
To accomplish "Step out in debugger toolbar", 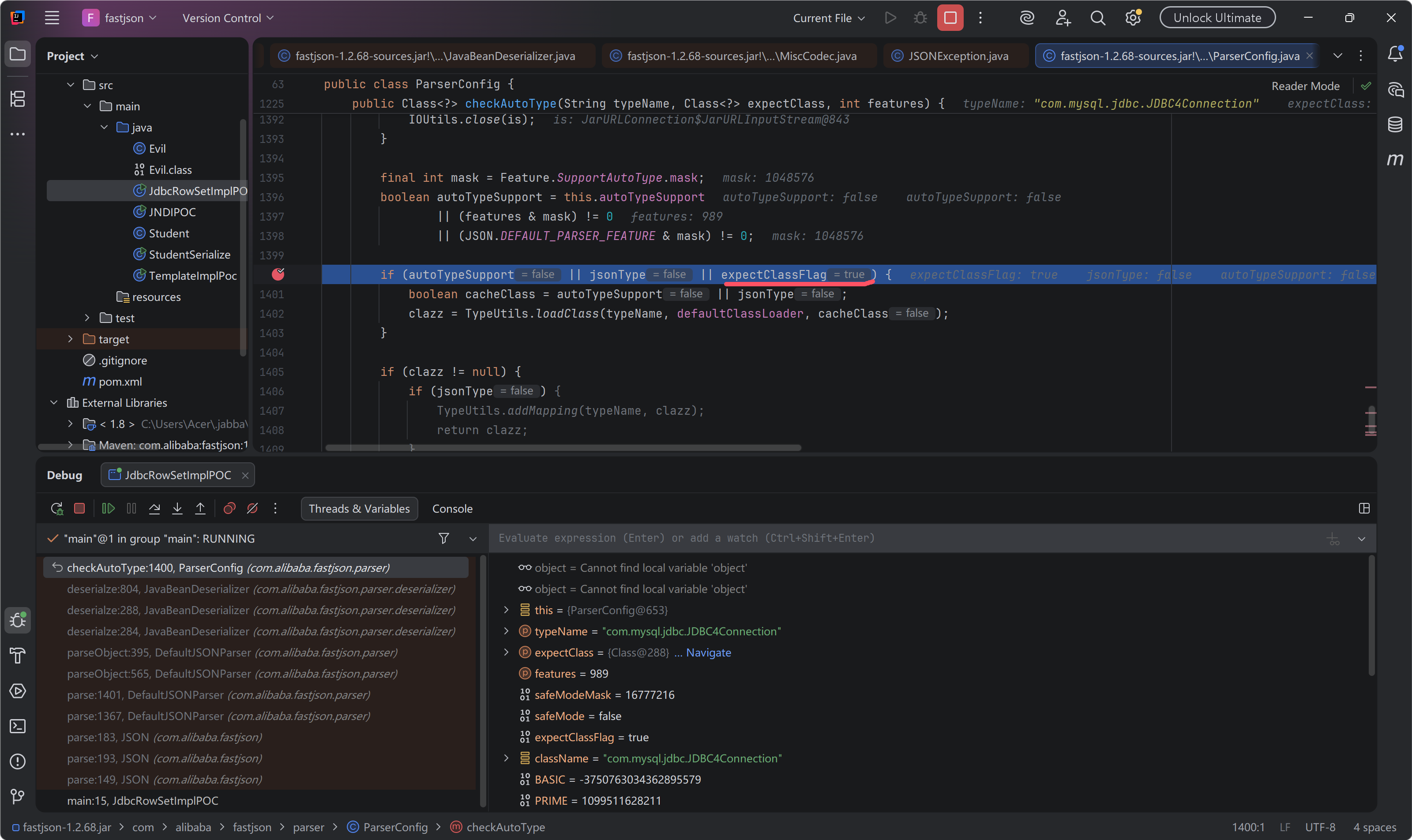I will (x=200, y=508).
